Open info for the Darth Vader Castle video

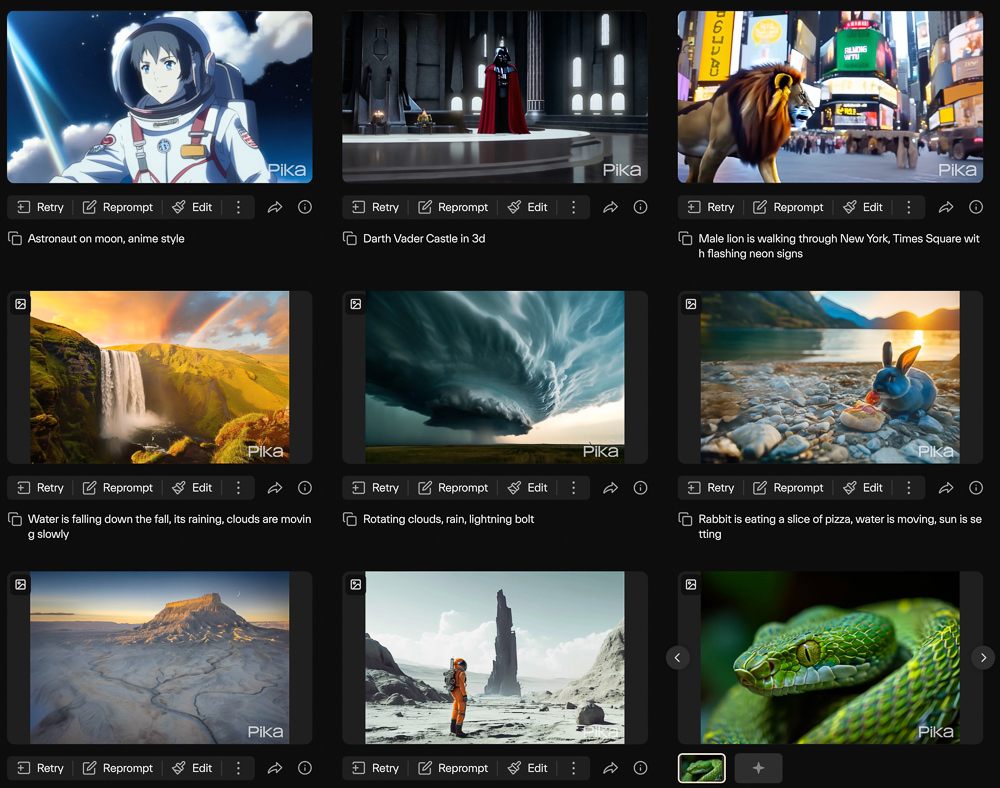pos(640,207)
